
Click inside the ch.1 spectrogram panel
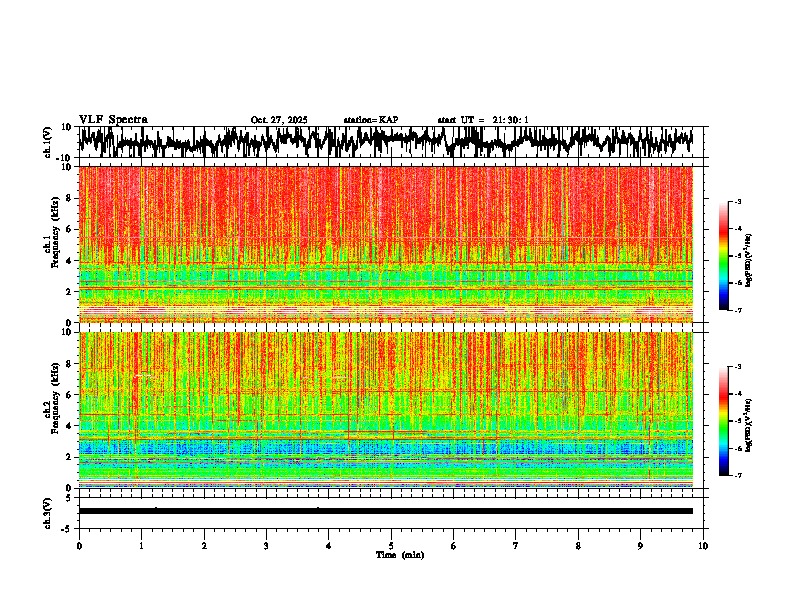tap(386, 244)
